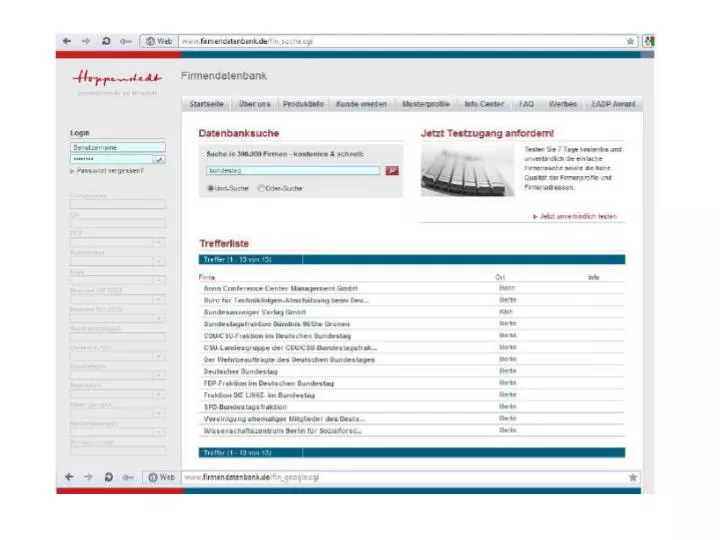Click the Firma column header
Viewport: 720px width, 540px height.
[x=207, y=277]
